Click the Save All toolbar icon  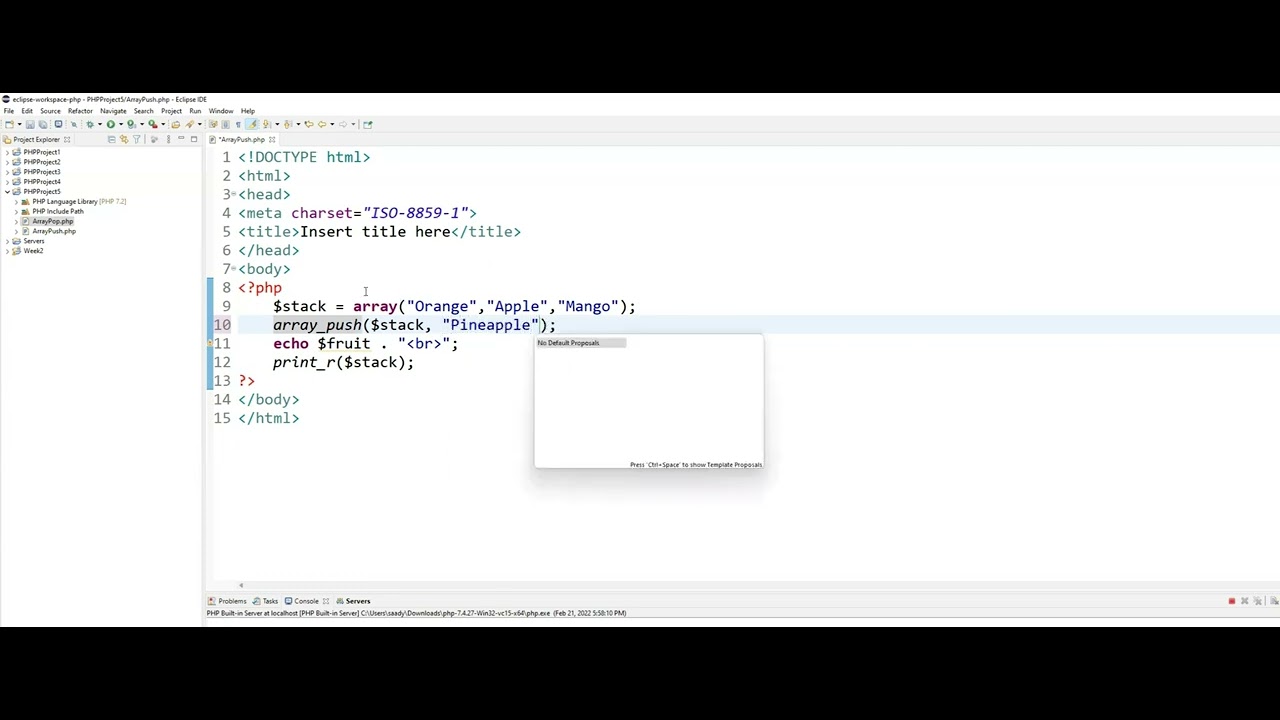(43, 124)
